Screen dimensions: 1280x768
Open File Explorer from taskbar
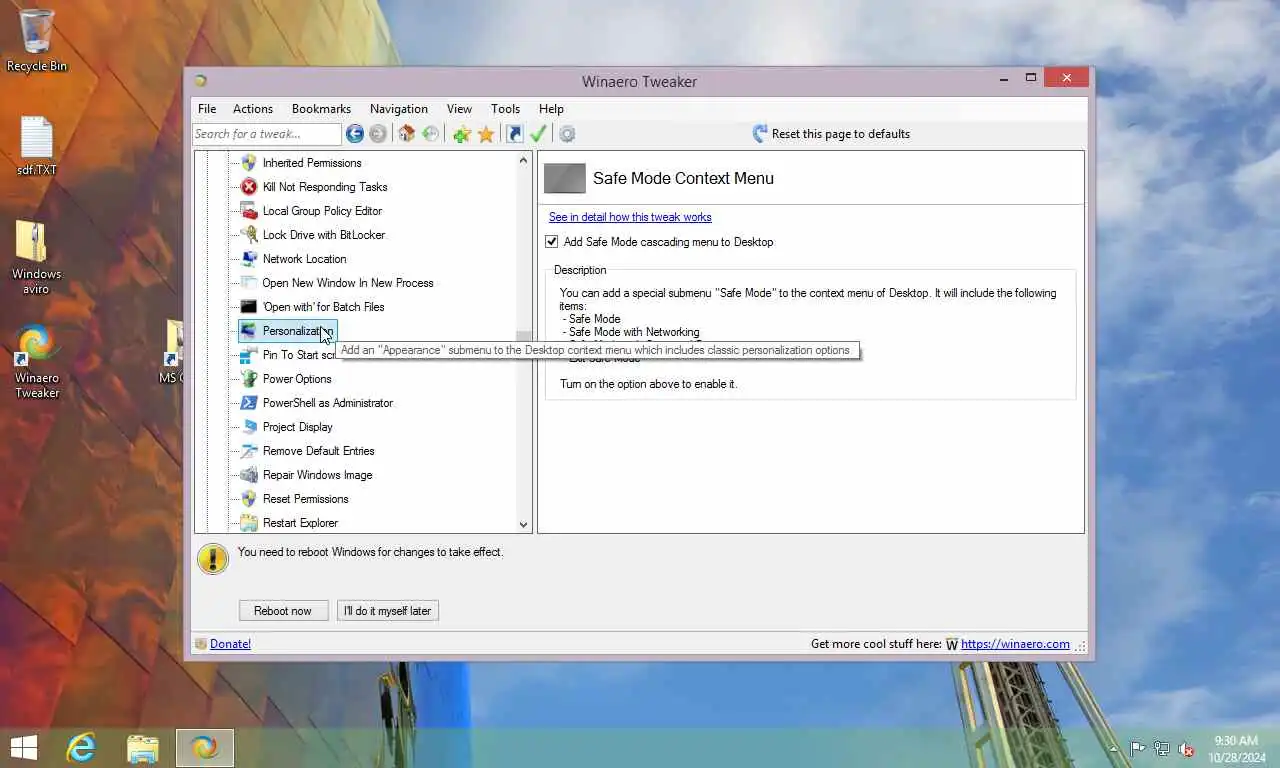pyautogui.click(x=143, y=747)
